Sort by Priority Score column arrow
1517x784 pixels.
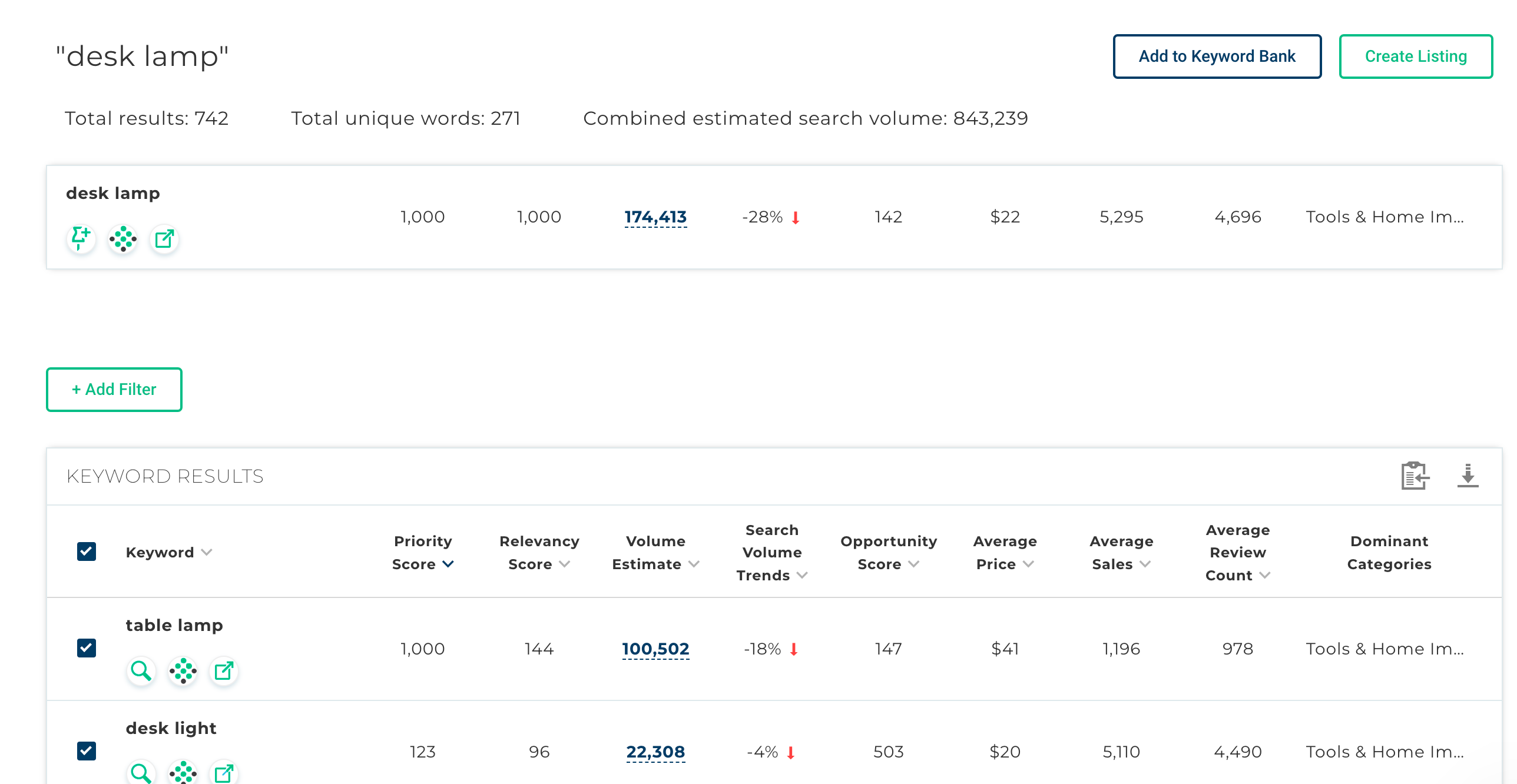(448, 564)
